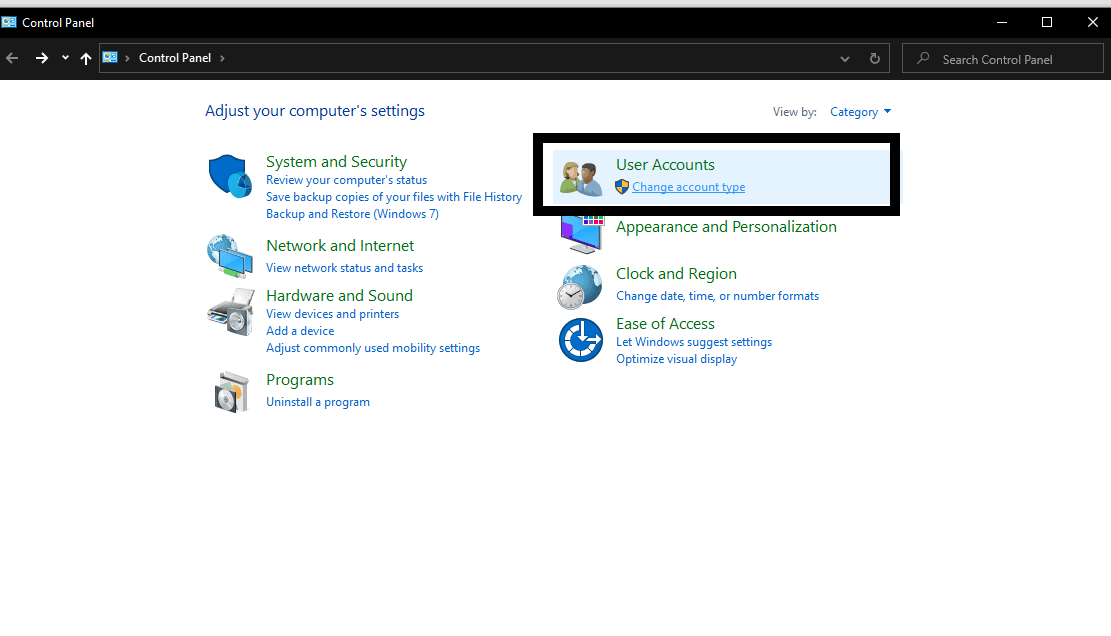Image resolution: width=1111 pixels, height=636 pixels.
Task: Click the up-one-level navigation arrow
Action: click(86, 58)
